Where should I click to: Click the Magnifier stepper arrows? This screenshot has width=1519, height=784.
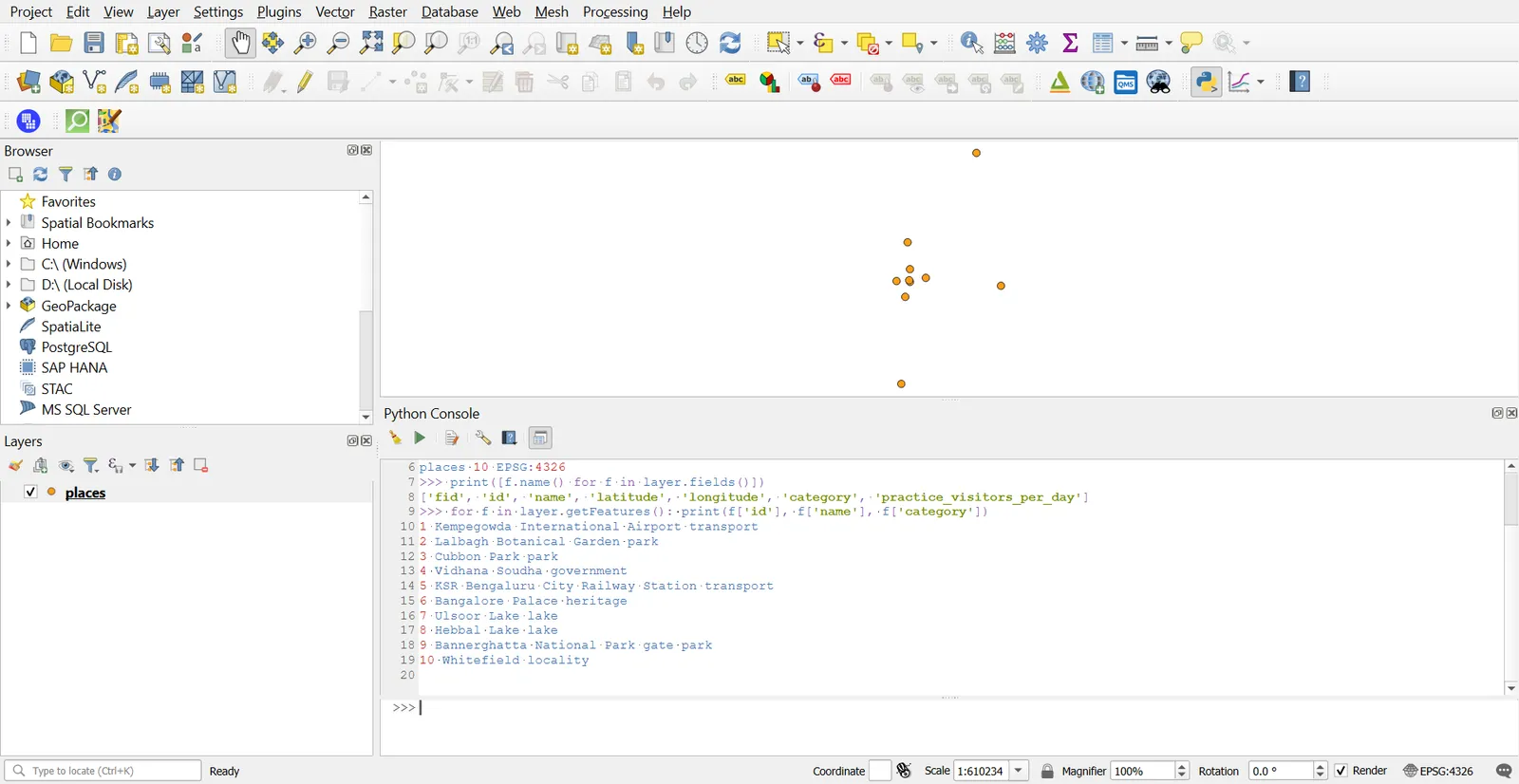coord(1182,771)
